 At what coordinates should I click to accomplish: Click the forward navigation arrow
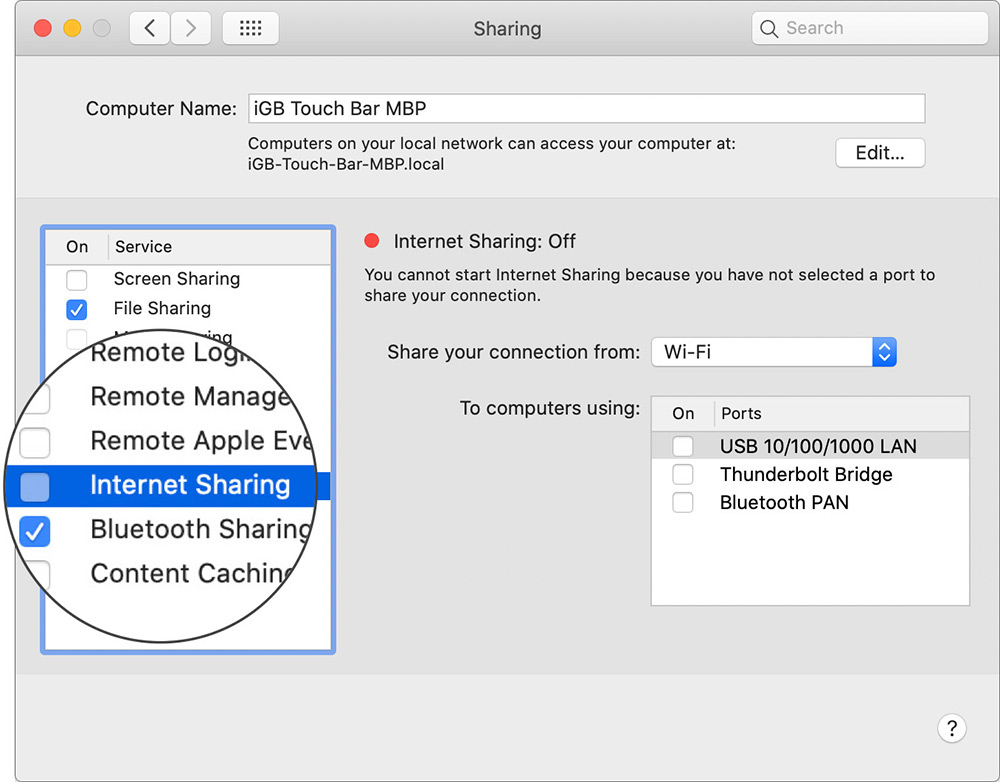(191, 28)
